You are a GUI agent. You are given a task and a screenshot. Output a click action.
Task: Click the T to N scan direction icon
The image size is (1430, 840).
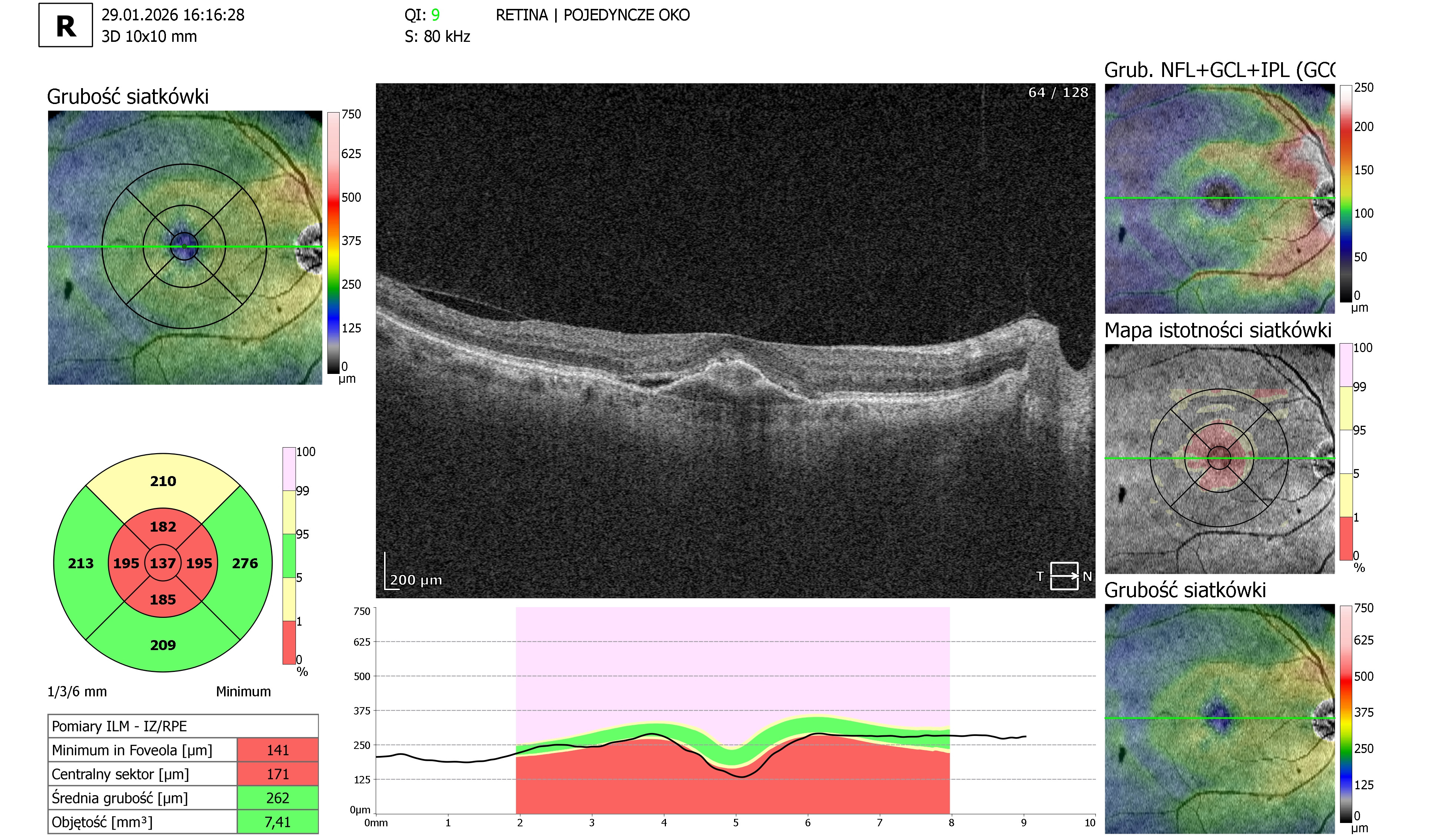pyautogui.click(x=1064, y=576)
